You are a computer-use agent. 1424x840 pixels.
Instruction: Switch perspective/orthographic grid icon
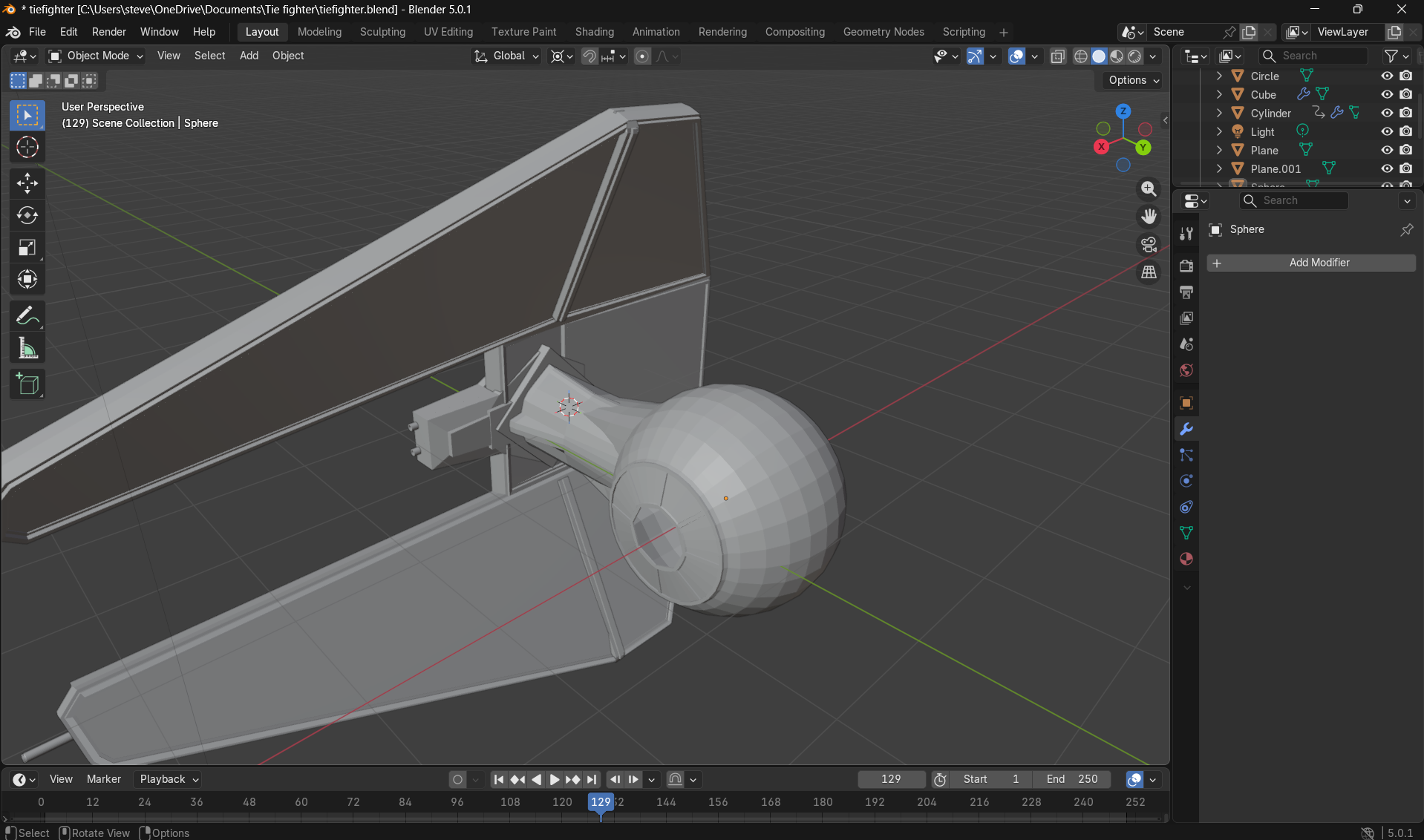(x=1149, y=272)
